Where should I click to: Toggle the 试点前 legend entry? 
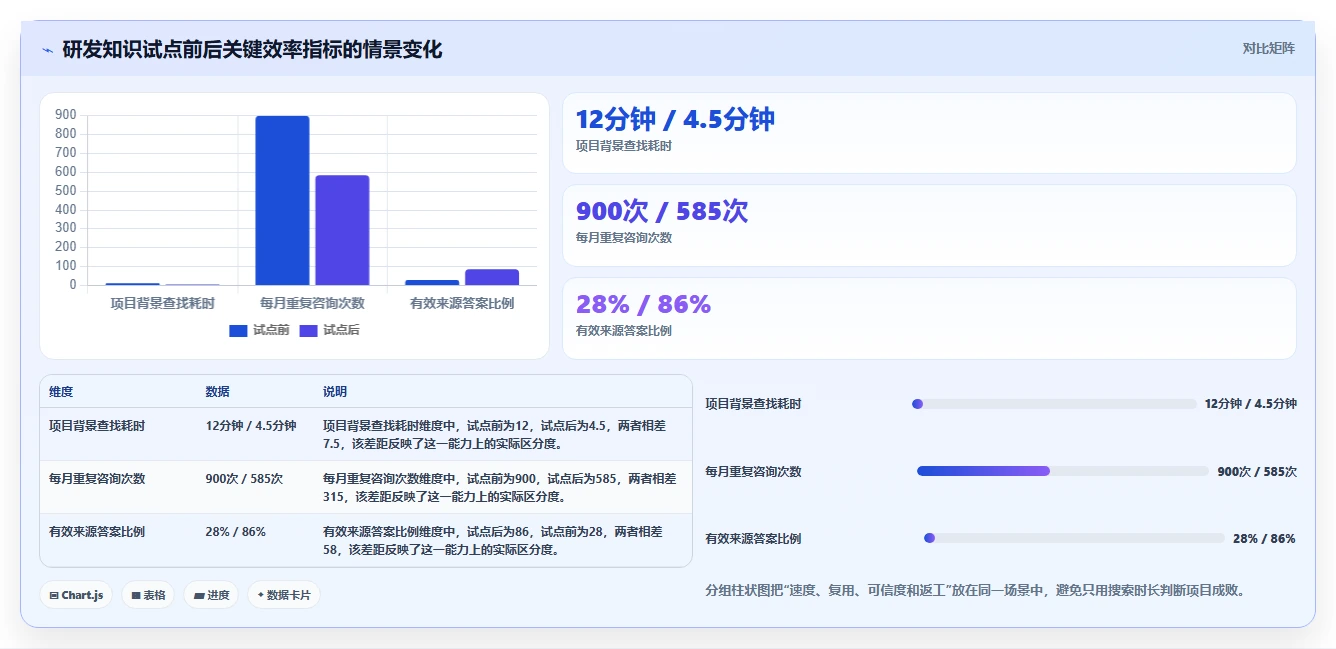259,330
